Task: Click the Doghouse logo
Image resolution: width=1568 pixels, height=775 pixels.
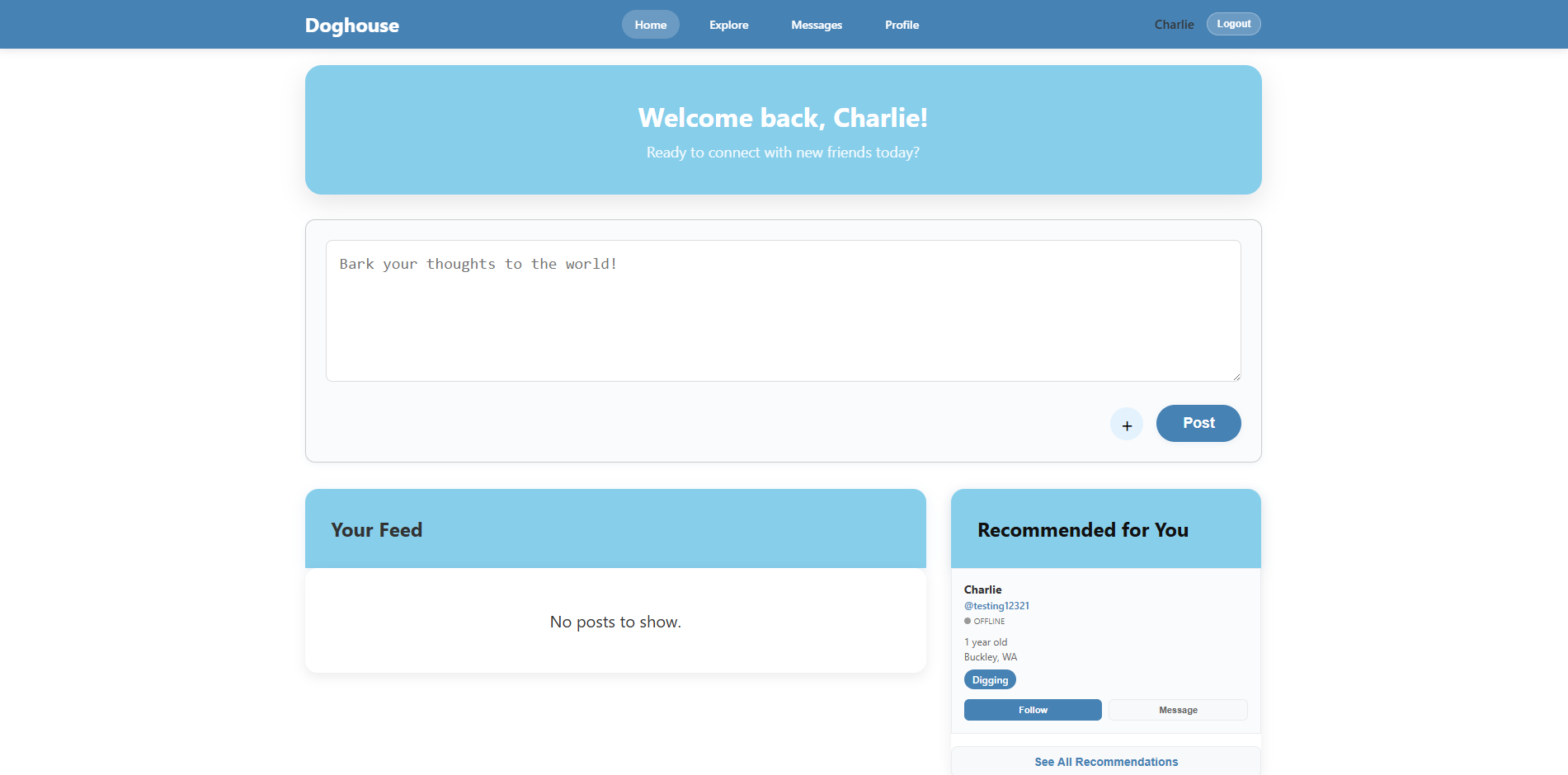Action: pyautogui.click(x=351, y=26)
